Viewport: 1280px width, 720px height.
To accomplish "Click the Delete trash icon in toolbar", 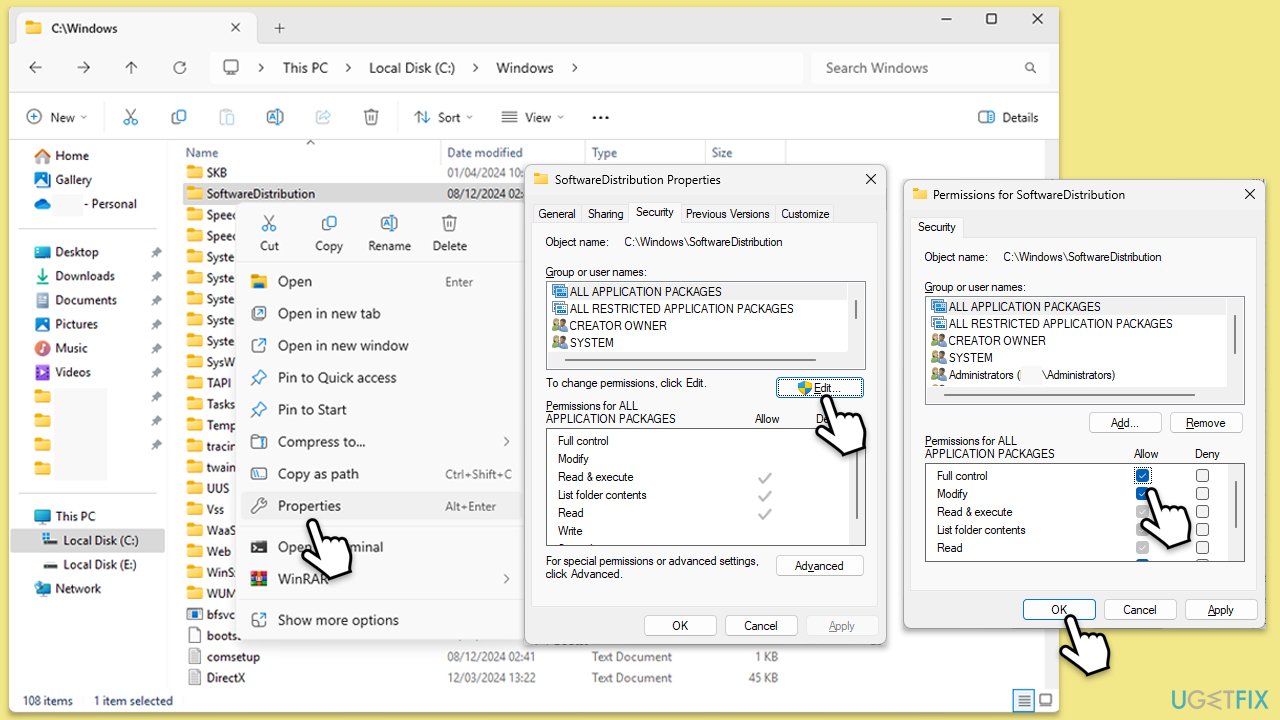I will (371, 117).
